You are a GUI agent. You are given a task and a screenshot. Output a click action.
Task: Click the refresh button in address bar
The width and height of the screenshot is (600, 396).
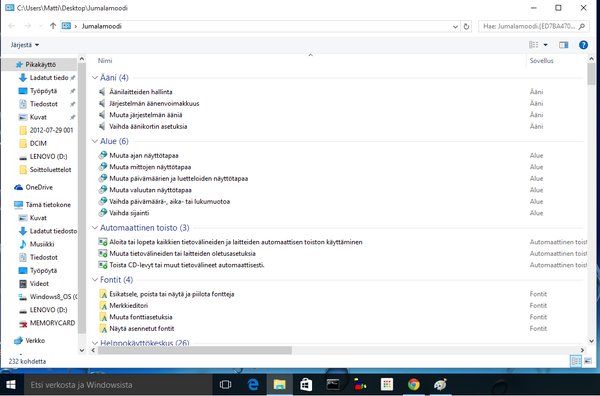click(x=466, y=26)
